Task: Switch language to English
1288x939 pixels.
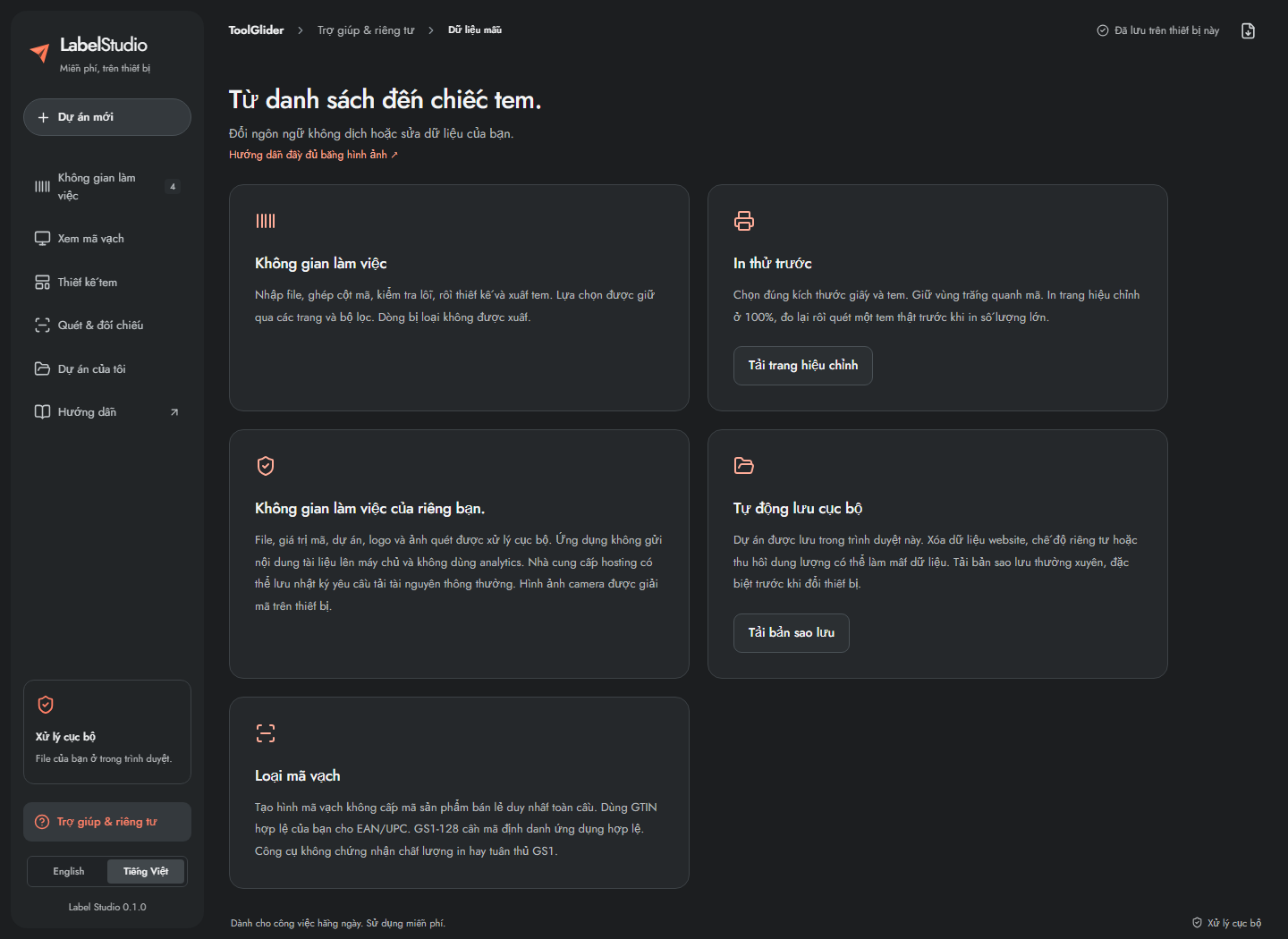Action: click(x=69, y=872)
